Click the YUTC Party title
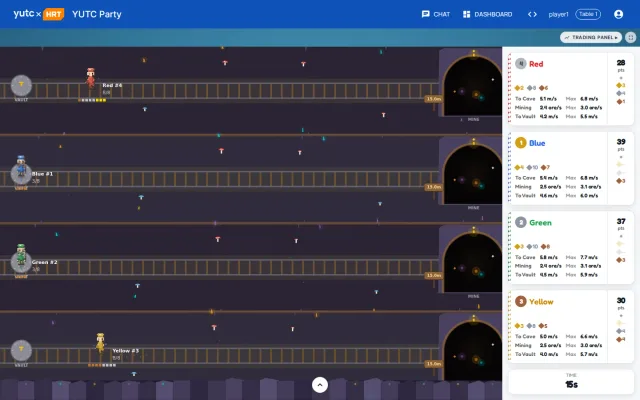640x400 pixels. tap(97, 14)
